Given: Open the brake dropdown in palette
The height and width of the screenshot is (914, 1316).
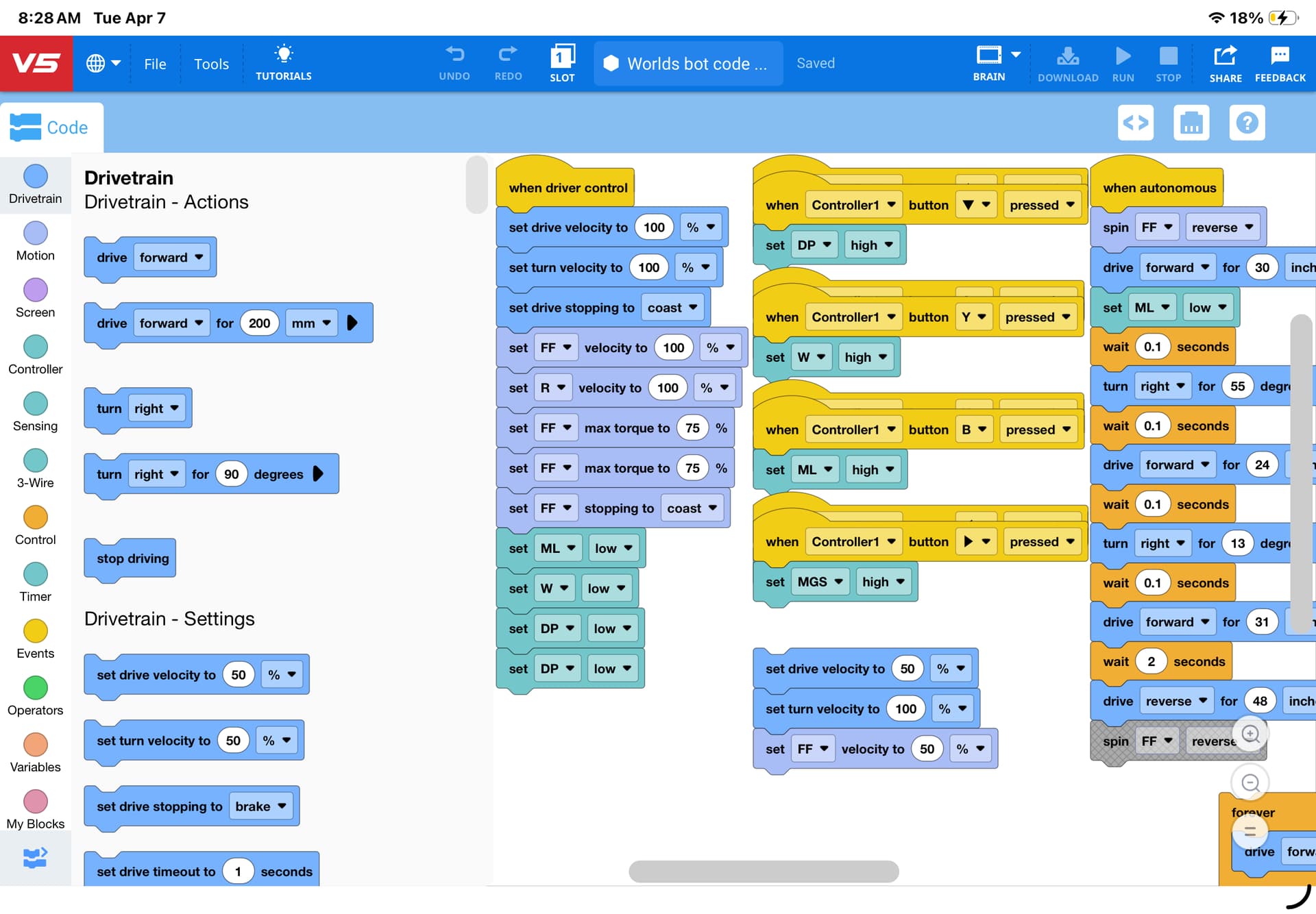Looking at the screenshot, I should click(x=260, y=806).
